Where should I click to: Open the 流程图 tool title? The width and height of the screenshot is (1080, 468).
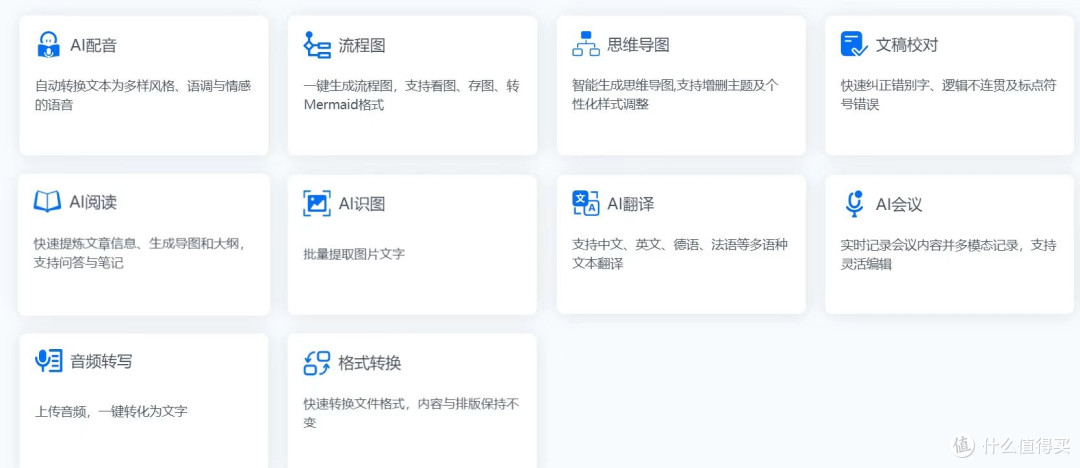tap(362, 45)
